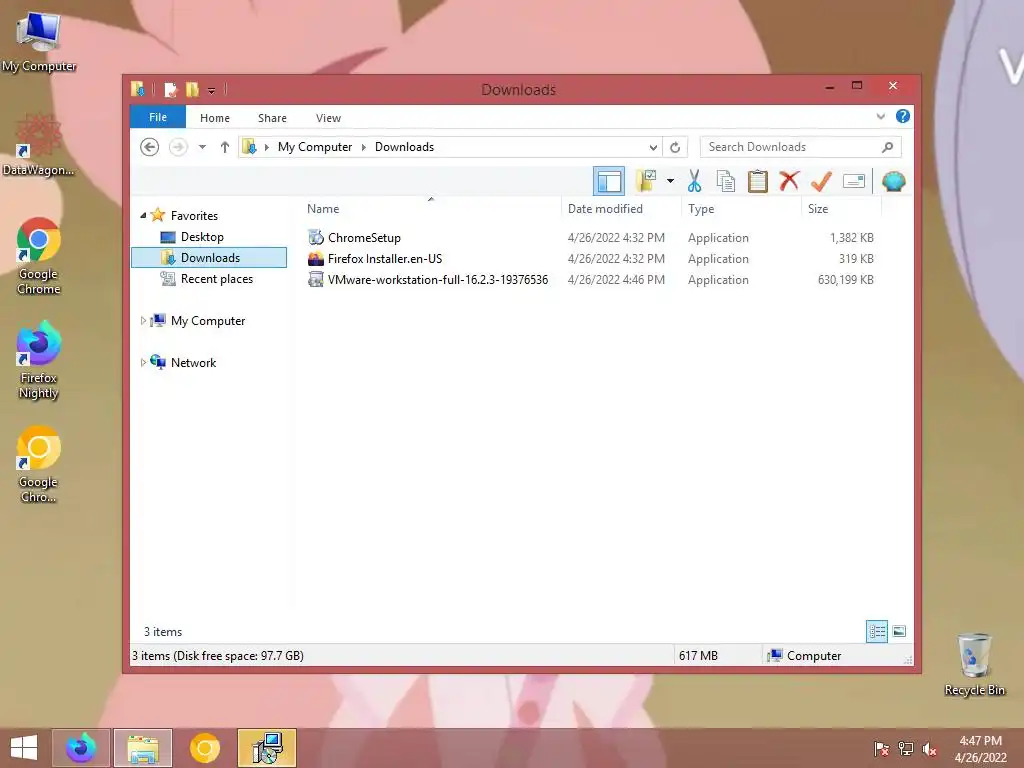The image size is (1024, 768).
Task: Refresh the Downloads folder
Action: (675, 147)
